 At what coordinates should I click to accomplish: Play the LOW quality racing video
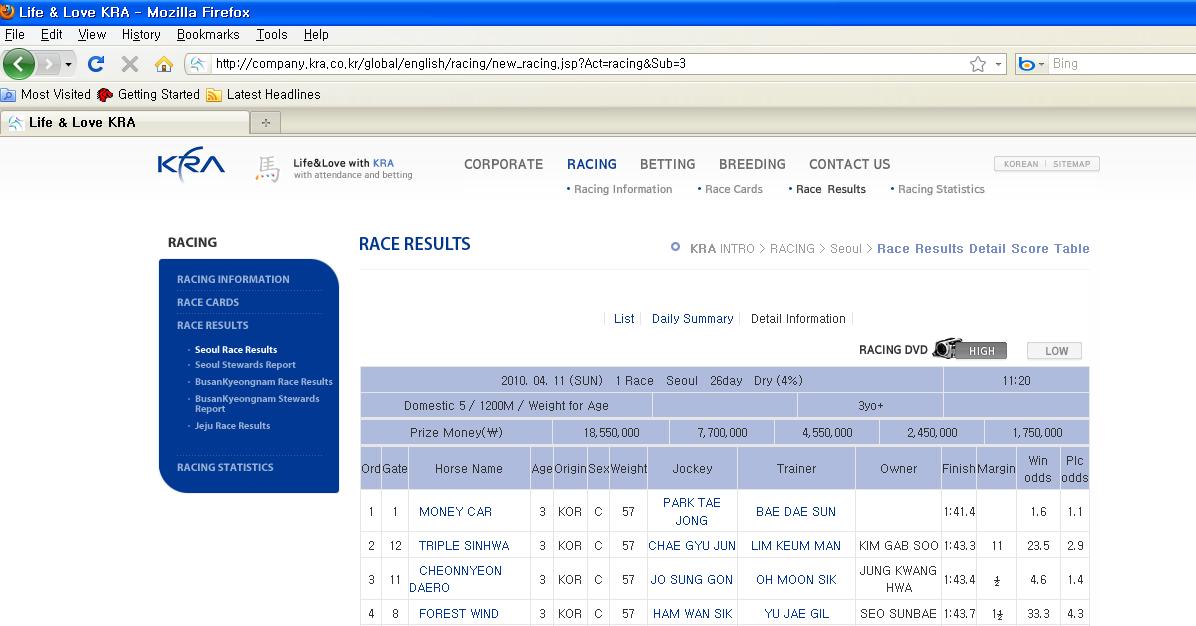tap(1055, 351)
